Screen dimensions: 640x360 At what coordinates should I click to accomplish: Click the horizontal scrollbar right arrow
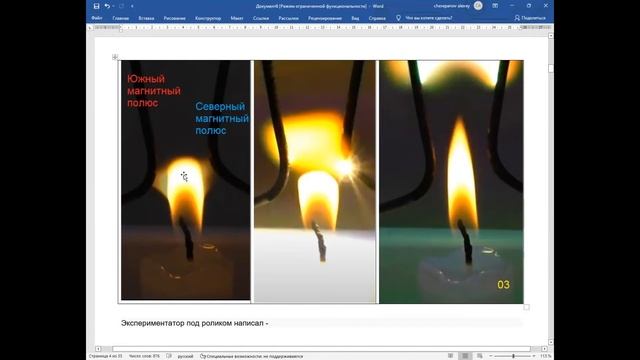point(544,349)
